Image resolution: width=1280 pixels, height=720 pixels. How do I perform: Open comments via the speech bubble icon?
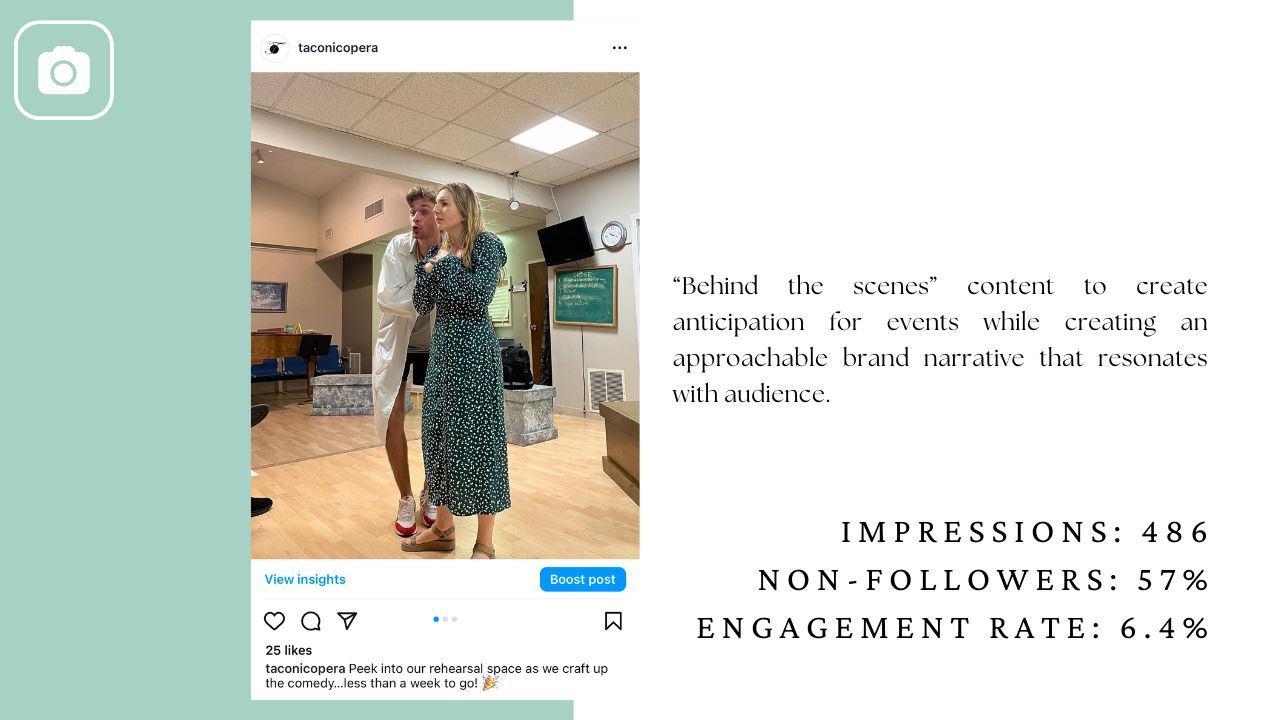(311, 621)
